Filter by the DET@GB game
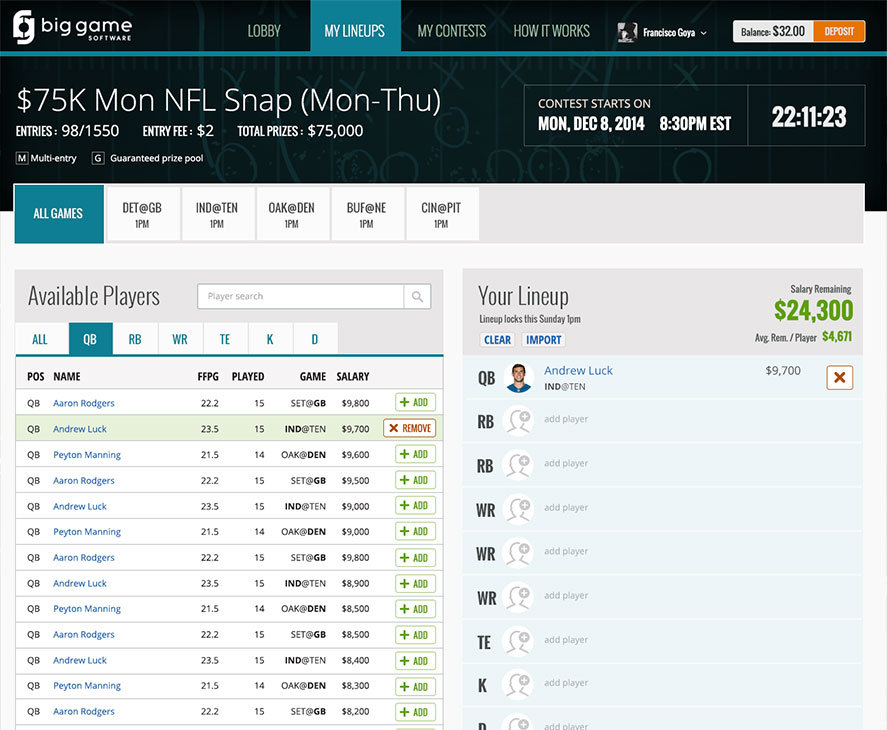The height and width of the screenshot is (730, 887). point(143,214)
